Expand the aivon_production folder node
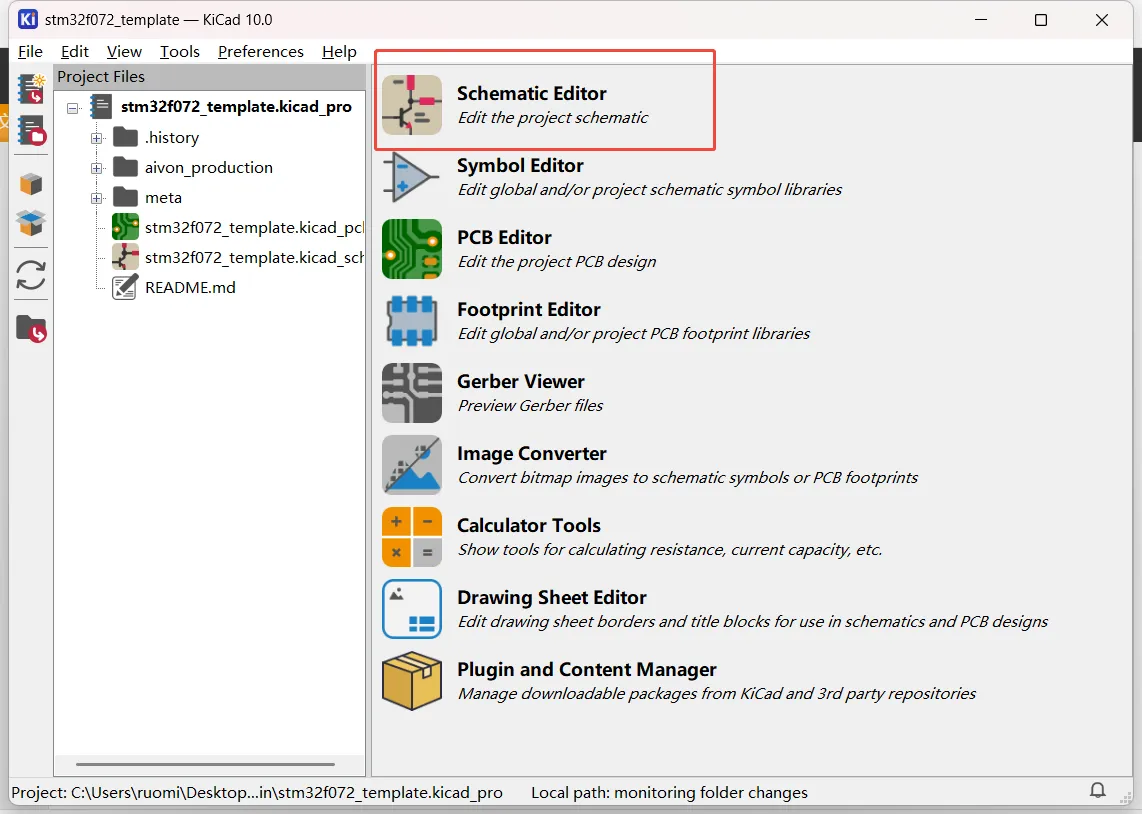The width and height of the screenshot is (1142, 814). pos(96,168)
